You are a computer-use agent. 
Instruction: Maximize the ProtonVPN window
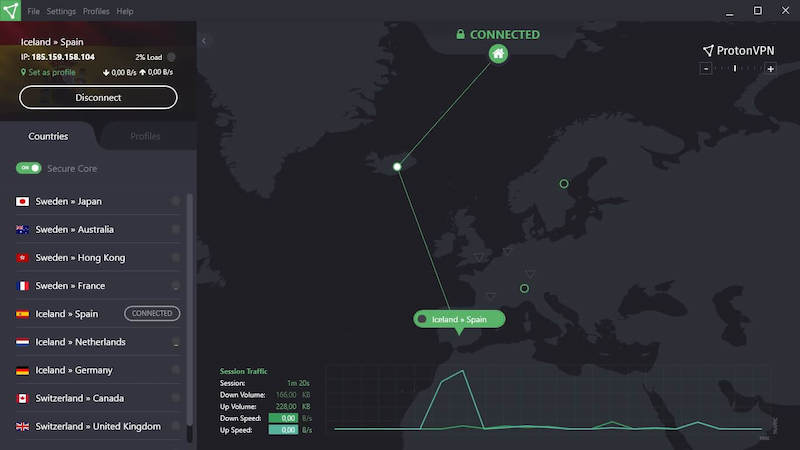coord(758,10)
